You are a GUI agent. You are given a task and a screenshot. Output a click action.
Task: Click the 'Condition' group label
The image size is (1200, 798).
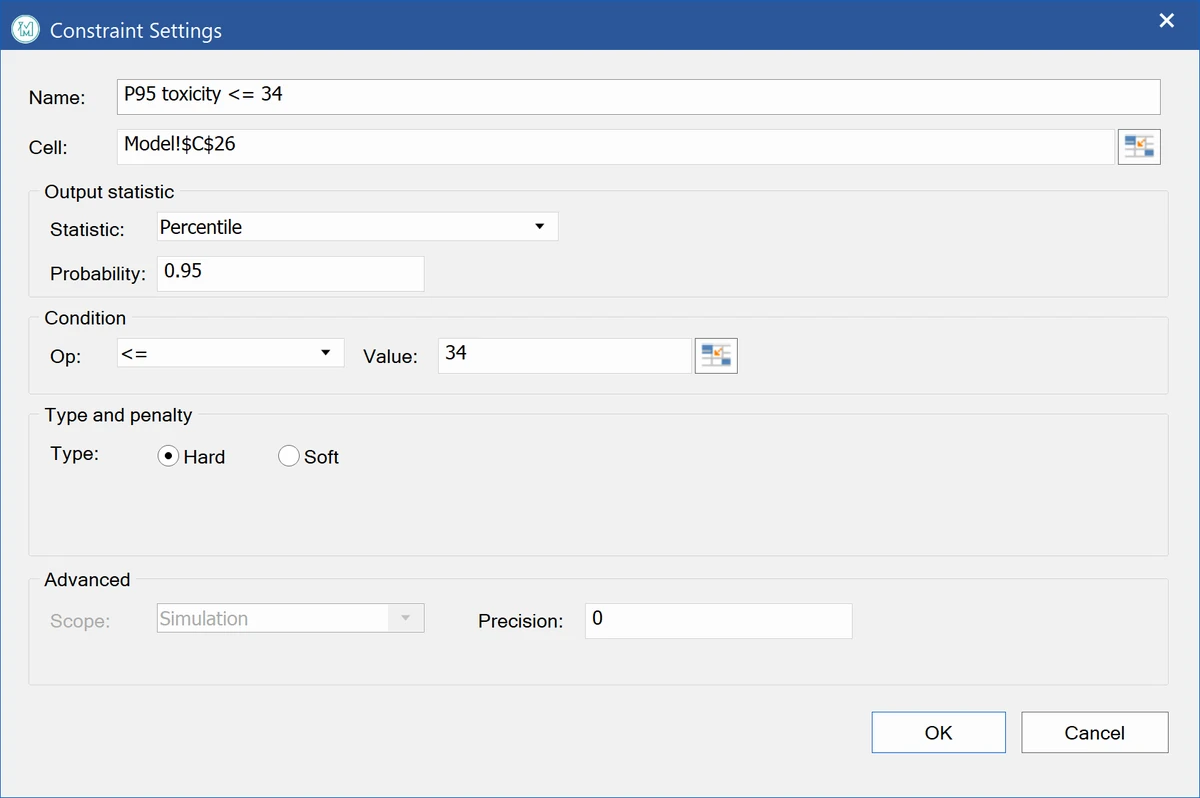[x=85, y=318]
